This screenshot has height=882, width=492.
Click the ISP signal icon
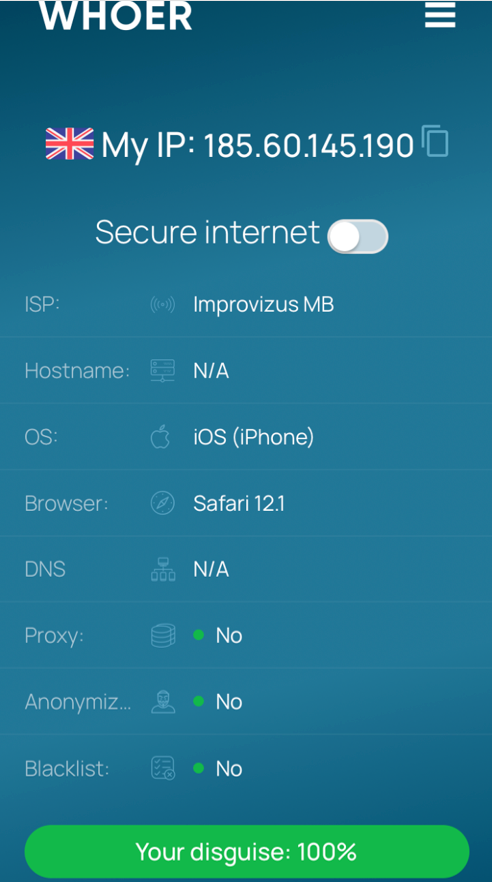pyautogui.click(x=163, y=305)
